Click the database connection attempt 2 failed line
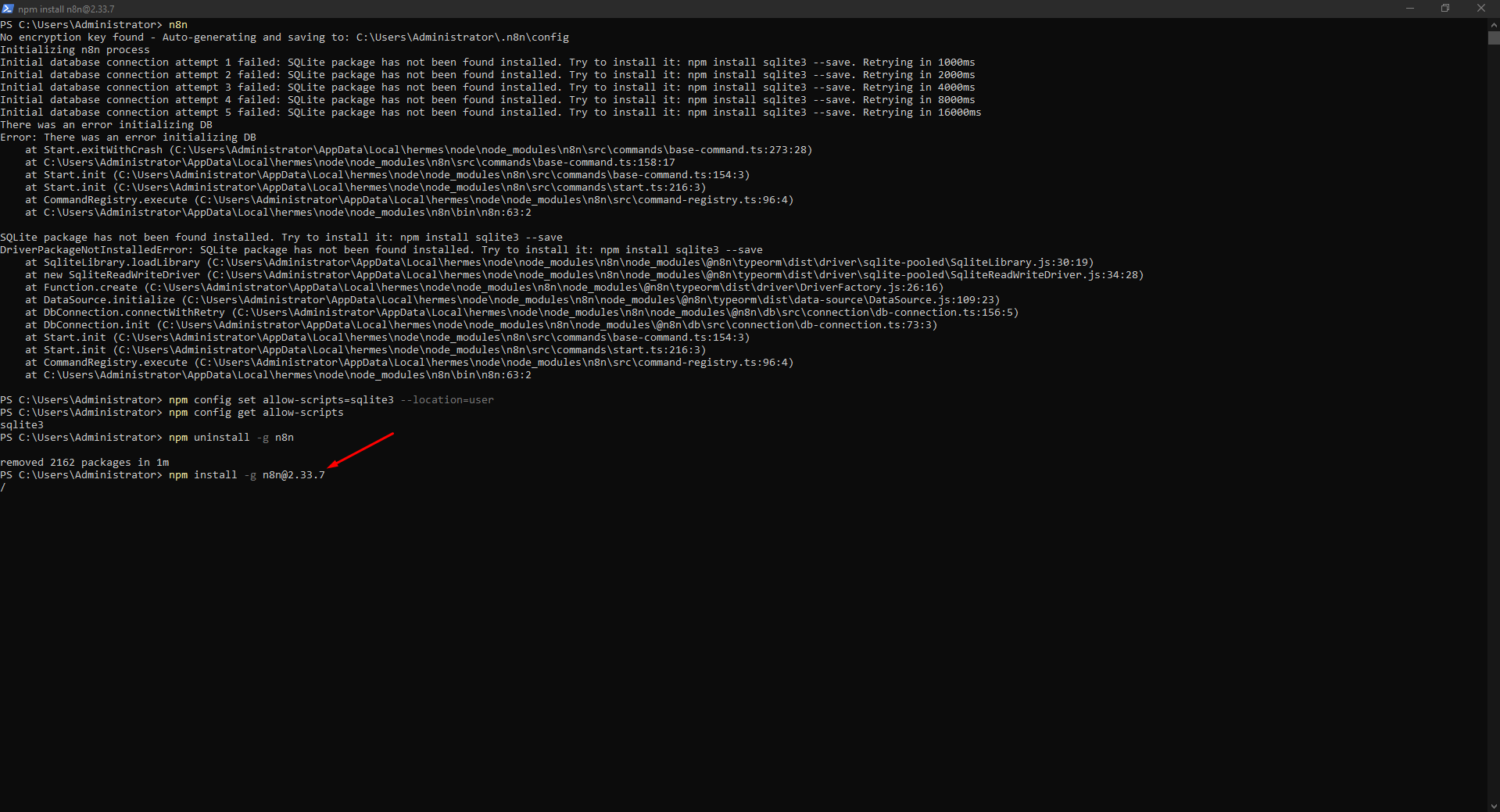1500x812 pixels. (x=488, y=75)
